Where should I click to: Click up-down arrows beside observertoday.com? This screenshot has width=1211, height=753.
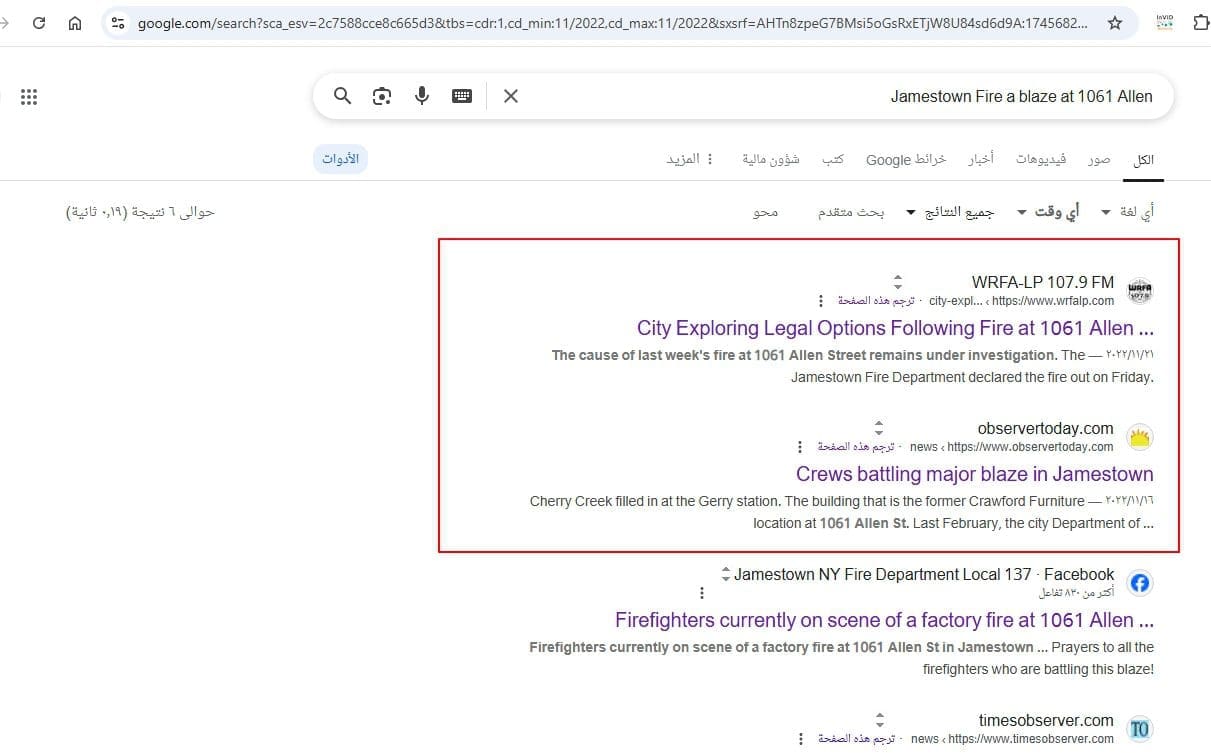(x=879, y=428)
